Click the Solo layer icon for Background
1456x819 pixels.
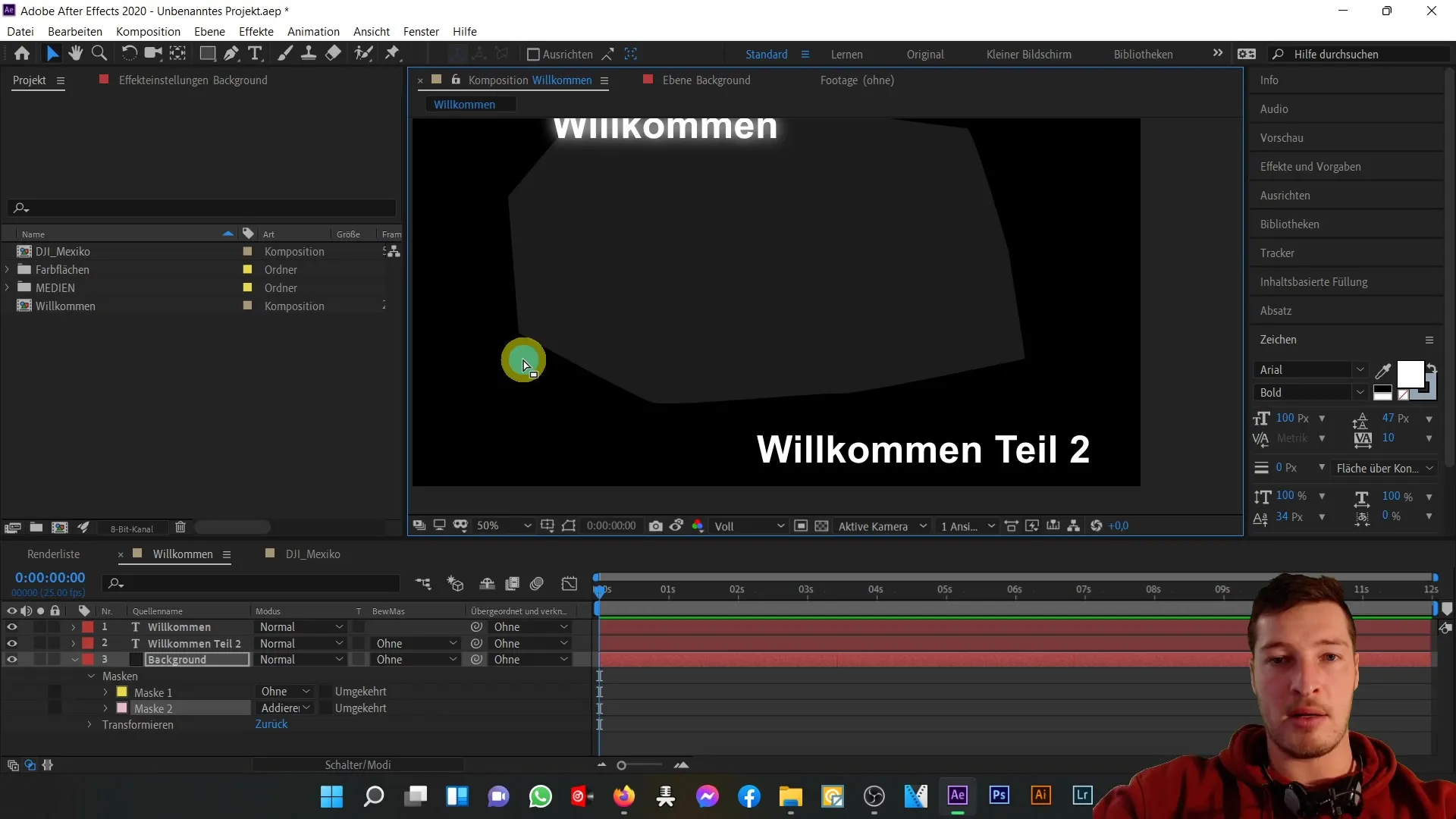[40, 660]
